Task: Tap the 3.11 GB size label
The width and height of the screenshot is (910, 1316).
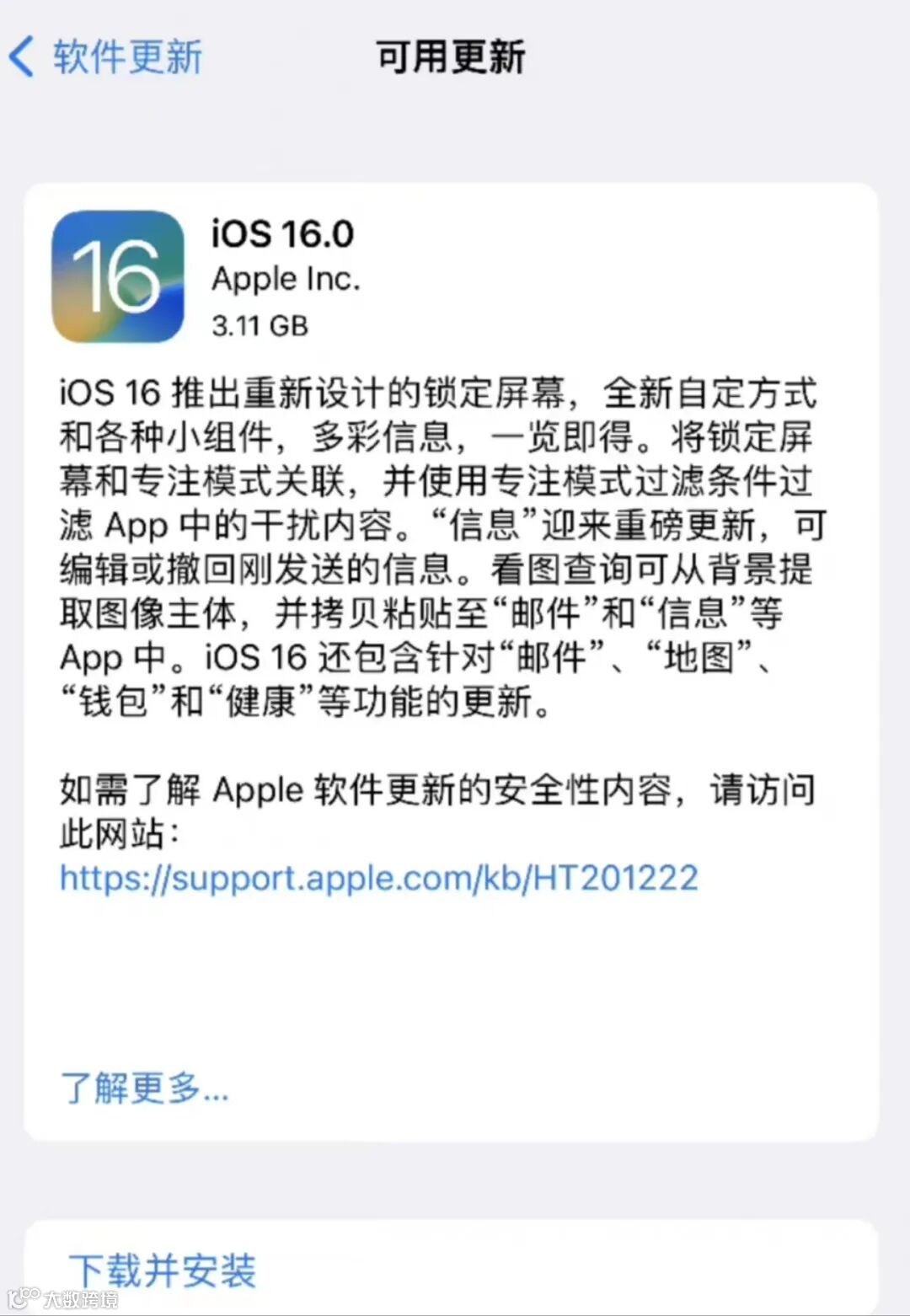Action: (260, 325)
